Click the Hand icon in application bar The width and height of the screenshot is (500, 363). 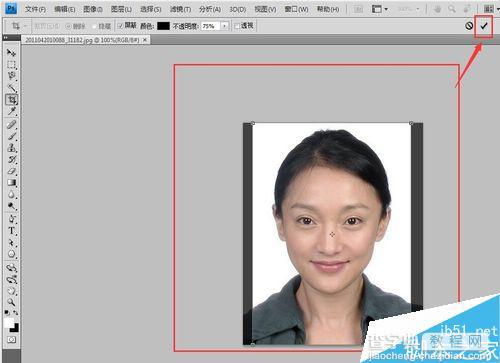tap(438, 9)
